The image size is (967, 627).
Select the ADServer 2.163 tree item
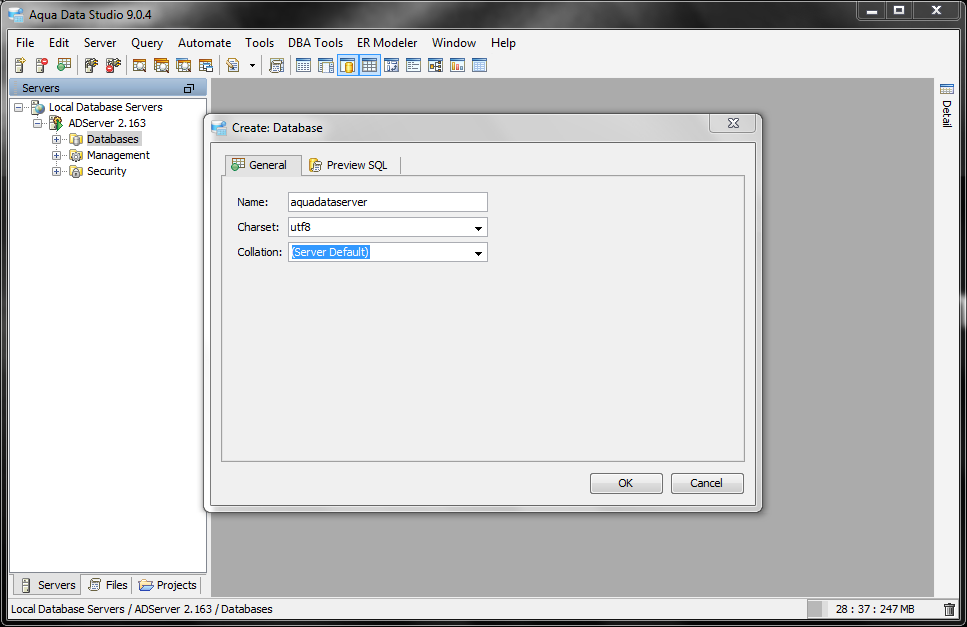coord(107,123)
